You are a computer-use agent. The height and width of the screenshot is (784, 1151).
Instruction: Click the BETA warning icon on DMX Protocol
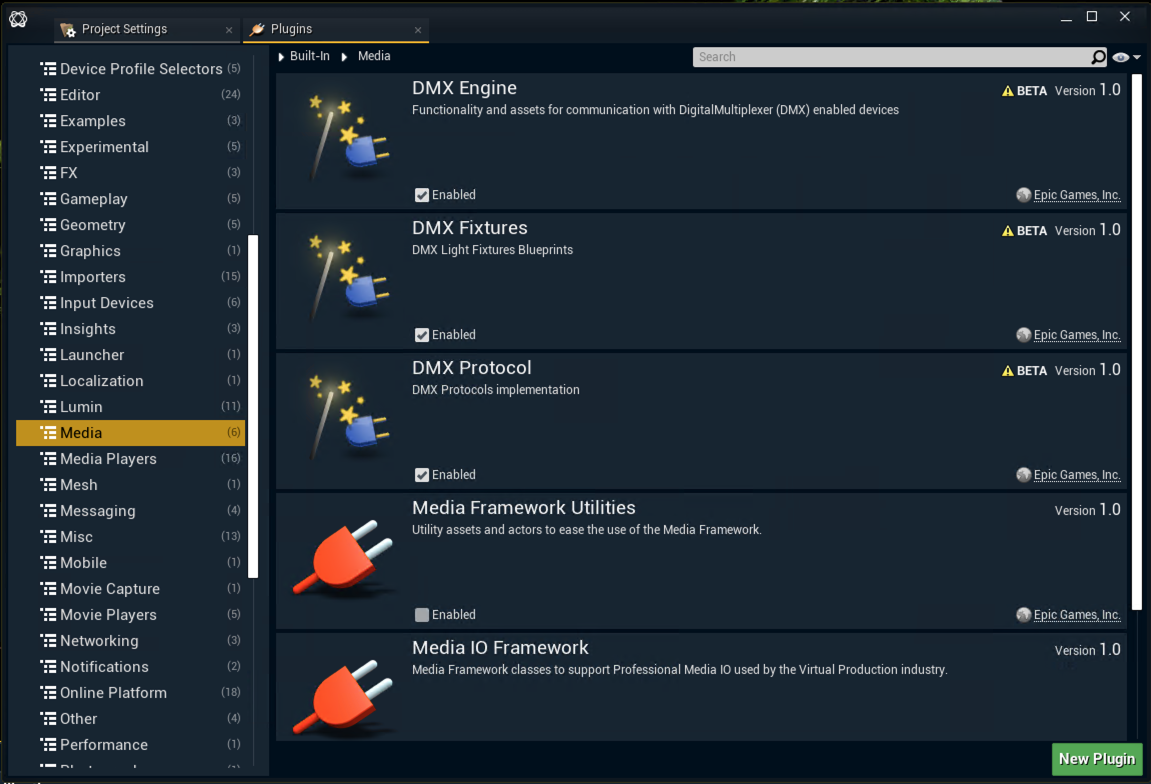point(1006,370)
